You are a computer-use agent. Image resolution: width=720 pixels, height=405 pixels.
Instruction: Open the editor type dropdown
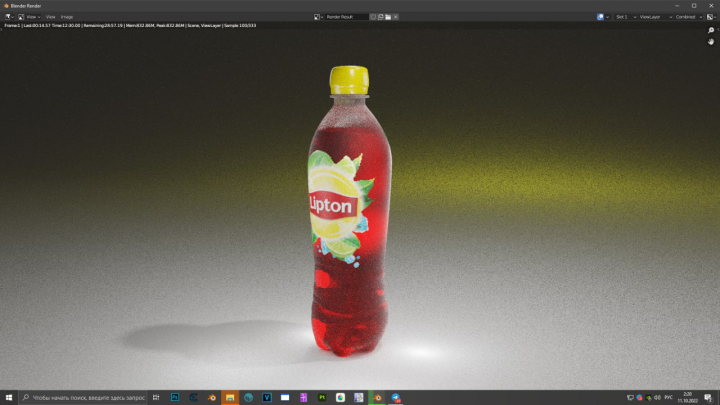[x=9, y=17]
